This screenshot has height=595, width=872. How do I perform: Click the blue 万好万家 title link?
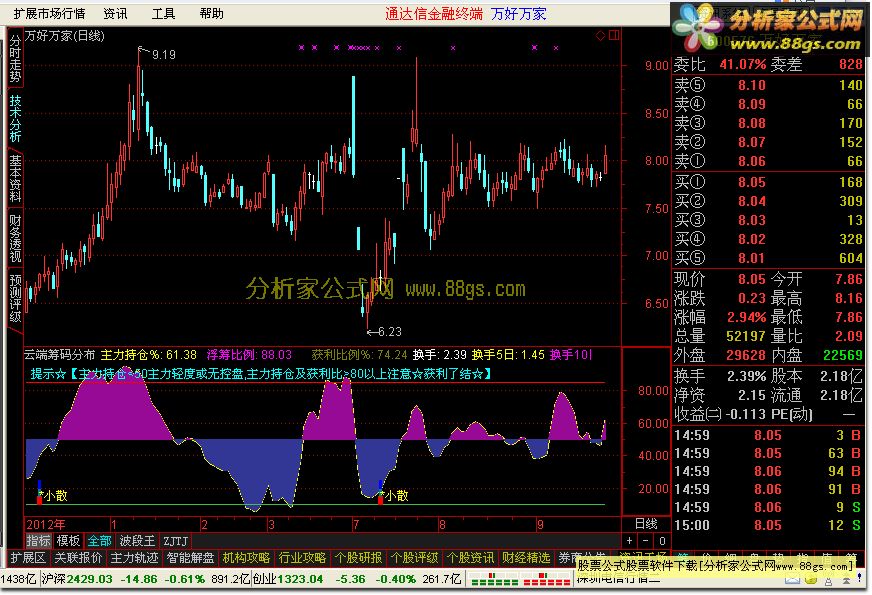518,14
